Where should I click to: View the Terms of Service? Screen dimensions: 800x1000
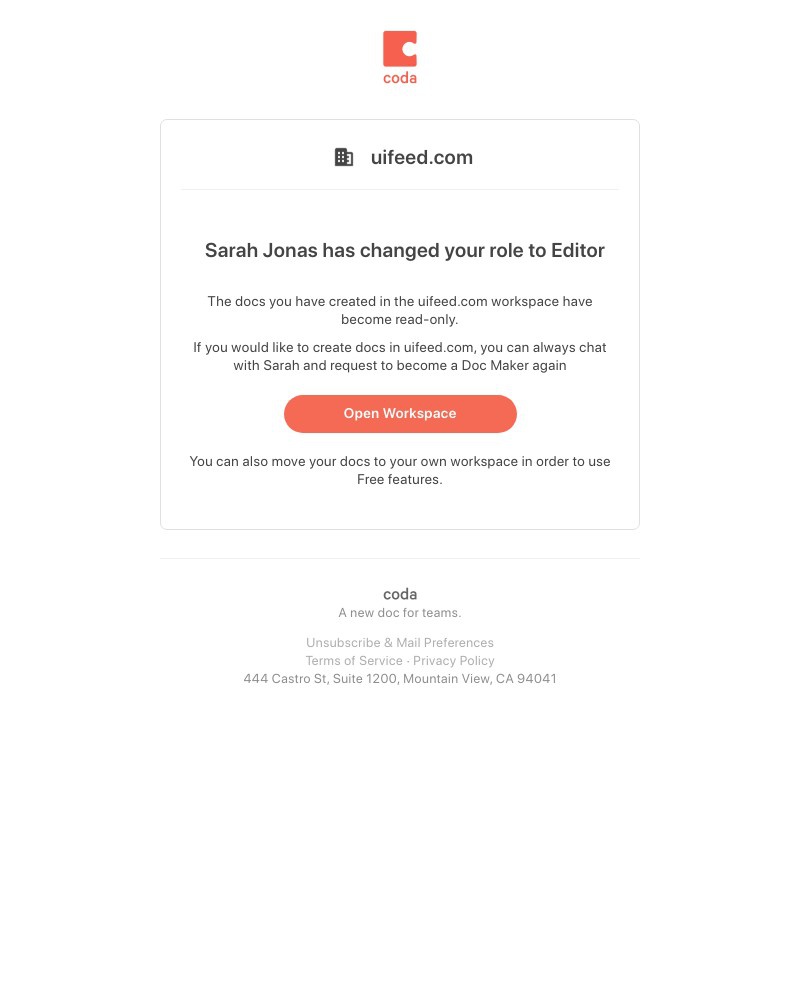coord(354,661)
